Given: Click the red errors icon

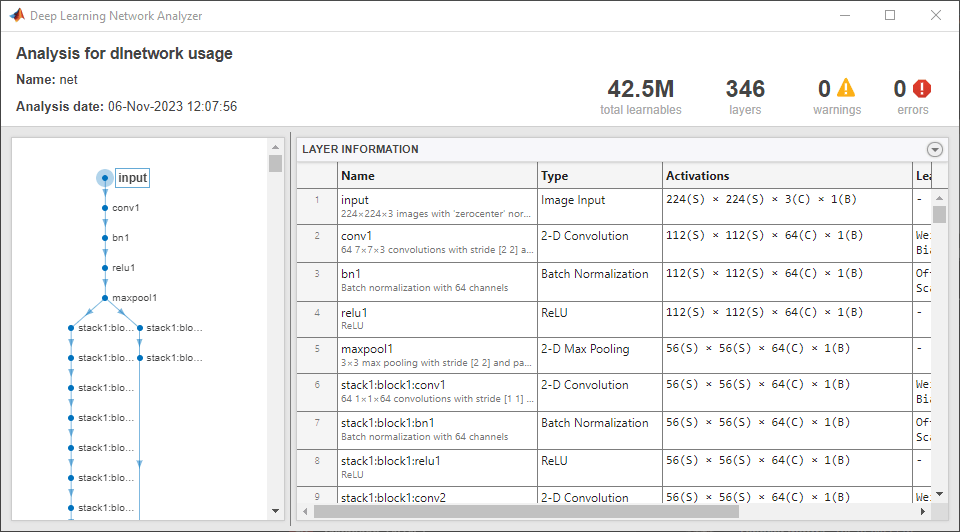Looking at the screenshot, I should point(922,88).
